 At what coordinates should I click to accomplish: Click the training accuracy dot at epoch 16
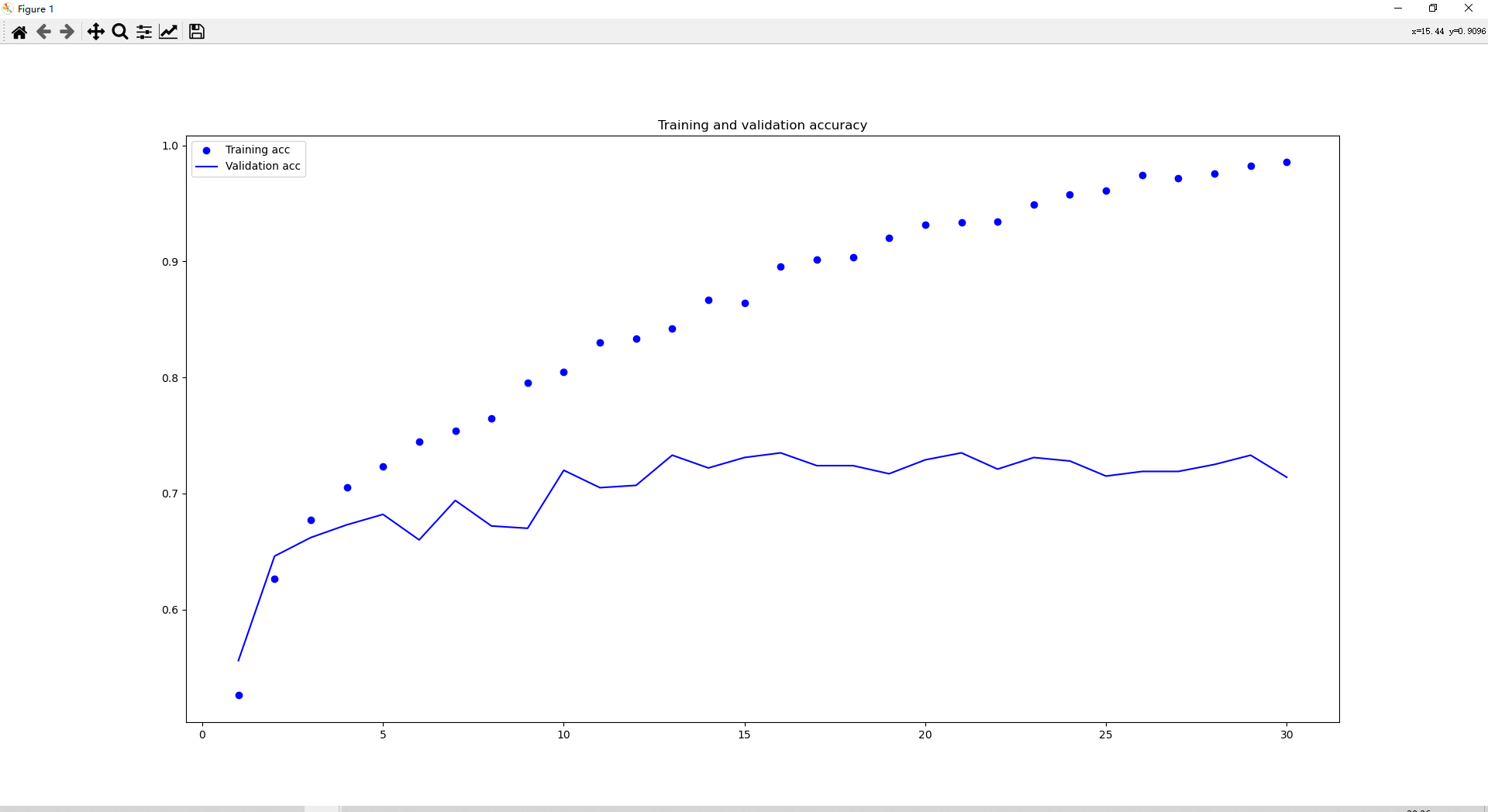(780, 267)
